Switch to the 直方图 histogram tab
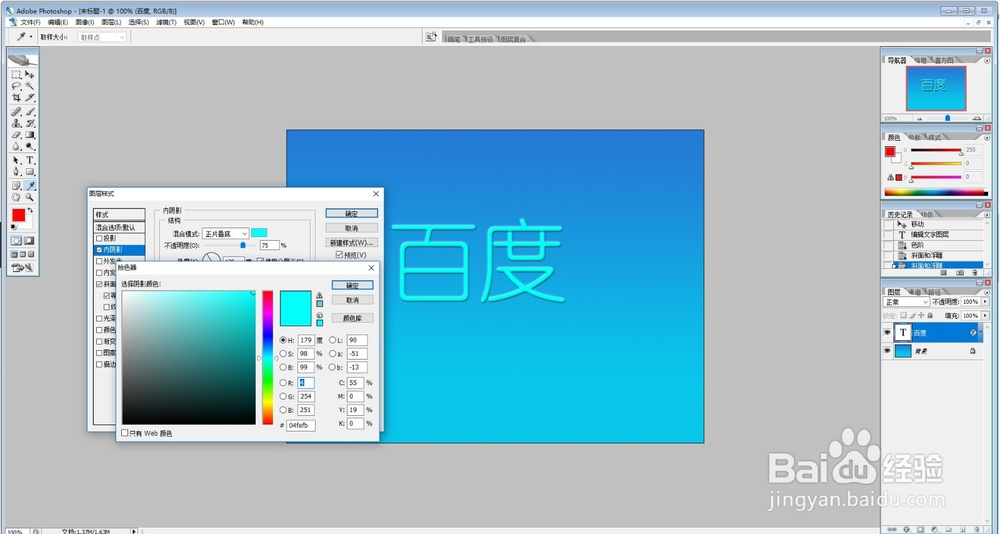This screenshot has width=1000, height=534. pyautogui.click(x=944, y=60)
